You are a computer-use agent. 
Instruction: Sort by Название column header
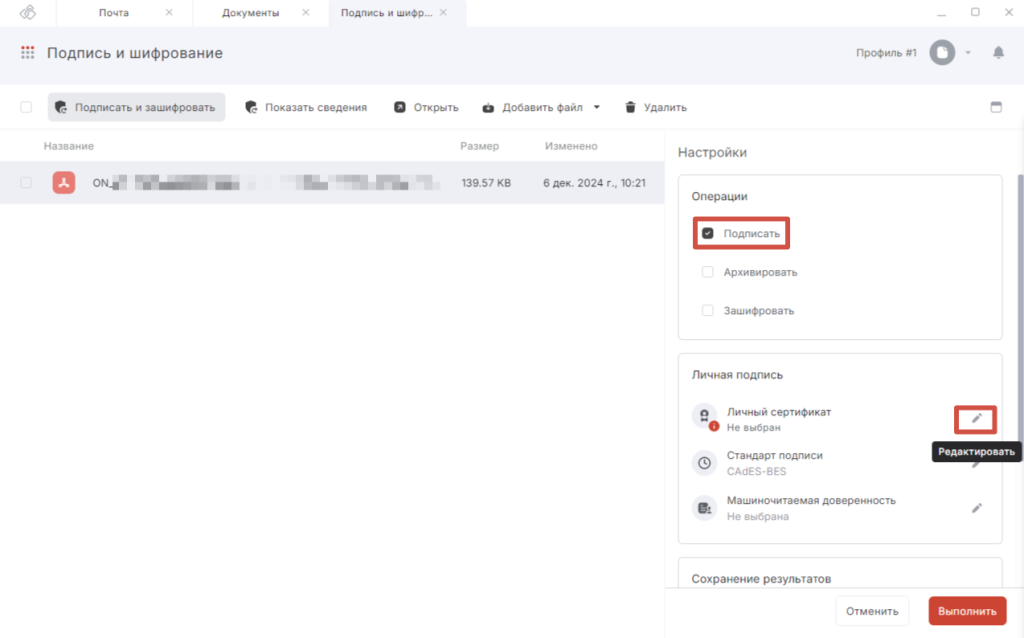[69, 146]
